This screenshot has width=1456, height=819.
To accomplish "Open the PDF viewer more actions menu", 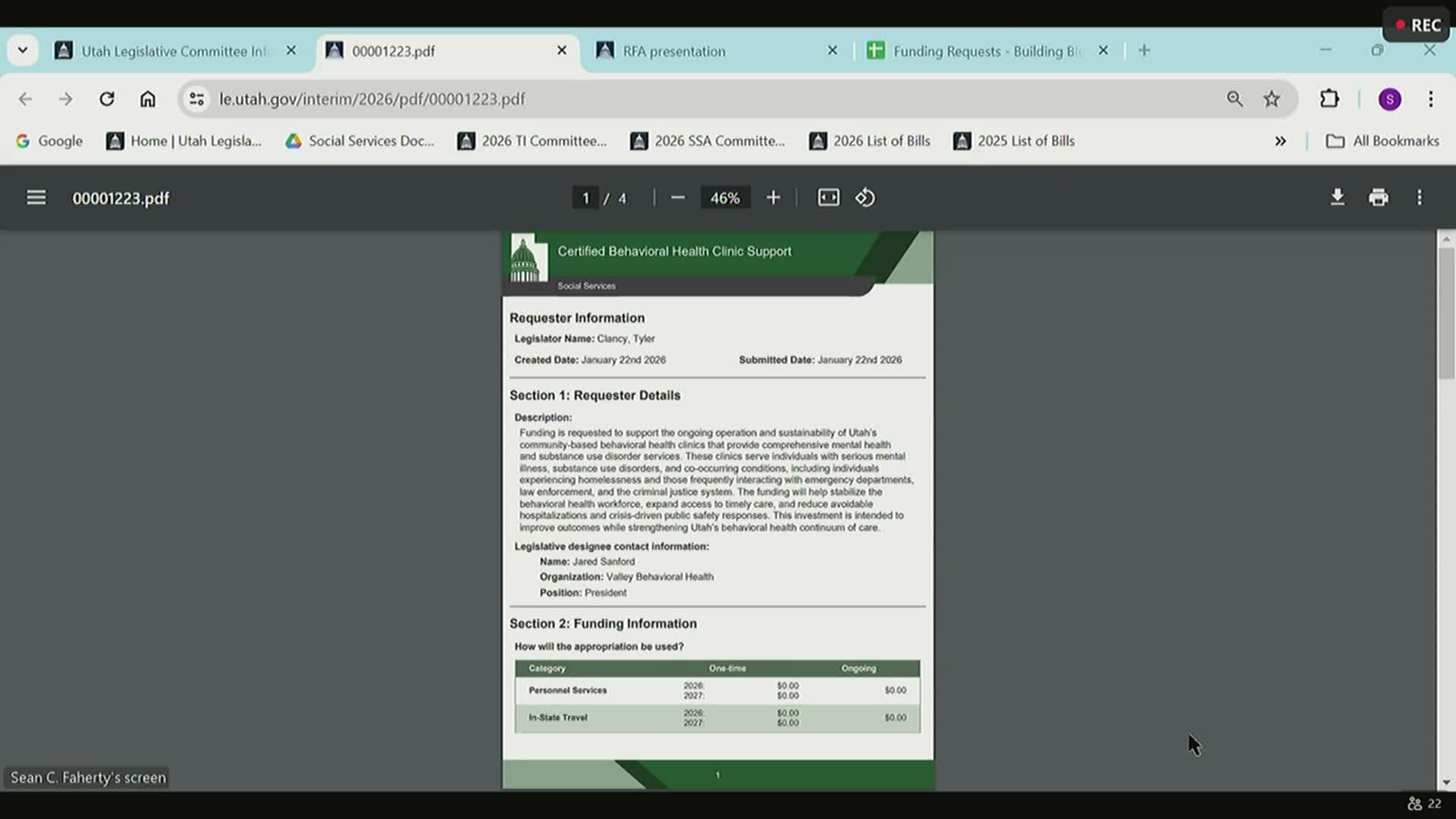I will [x=1420, y=198].
